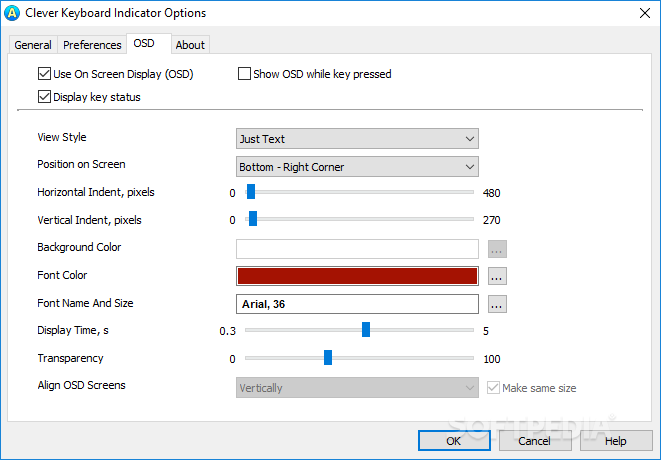Viewport: 661px width, 460px height.
Task: Open the About tab
Action: coord(190,45)
